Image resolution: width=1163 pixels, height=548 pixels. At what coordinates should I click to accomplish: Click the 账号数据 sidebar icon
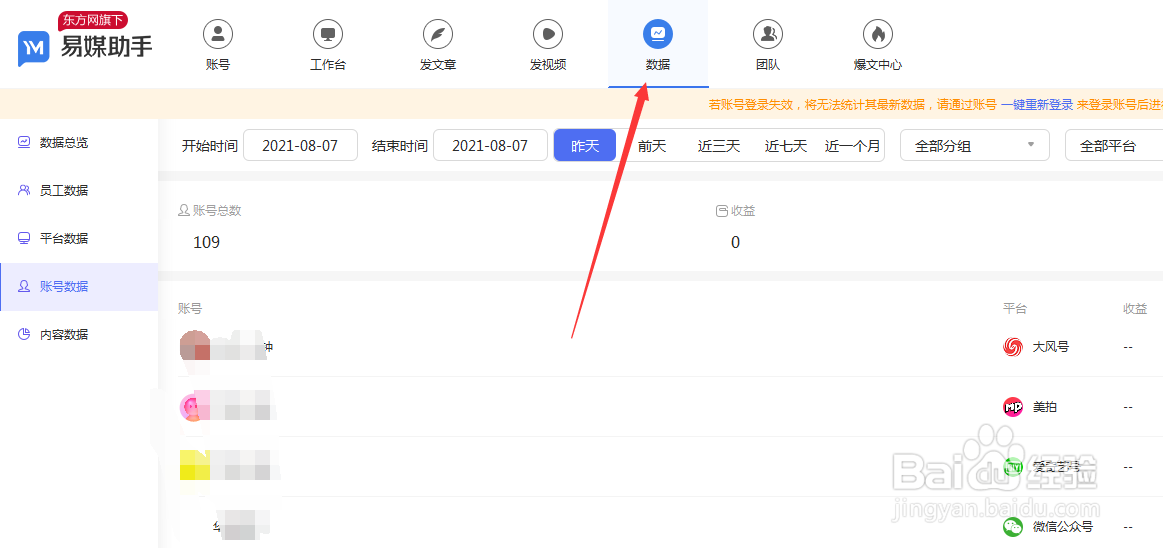(24, 286)
